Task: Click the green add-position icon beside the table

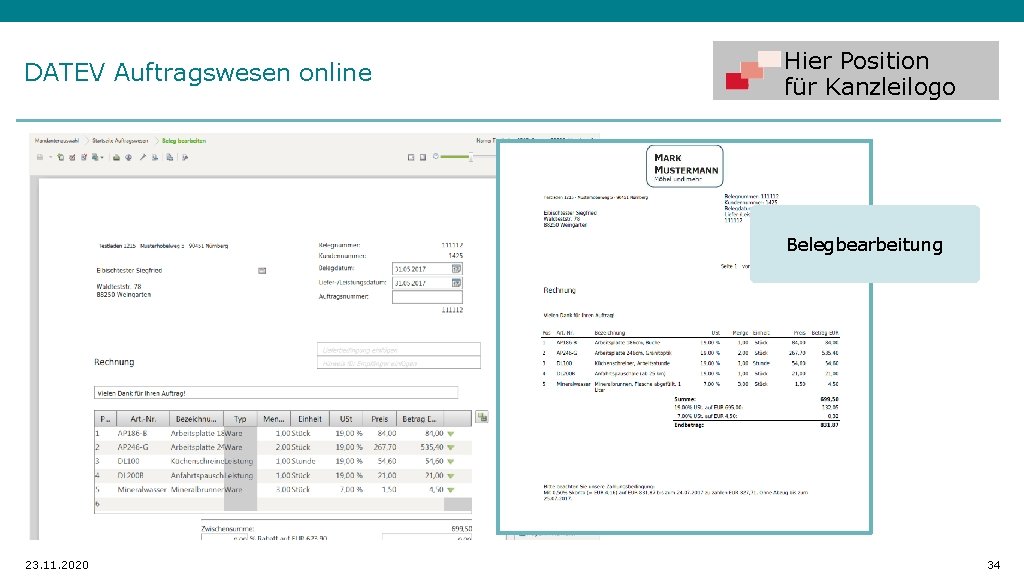Action: [482, 417]
